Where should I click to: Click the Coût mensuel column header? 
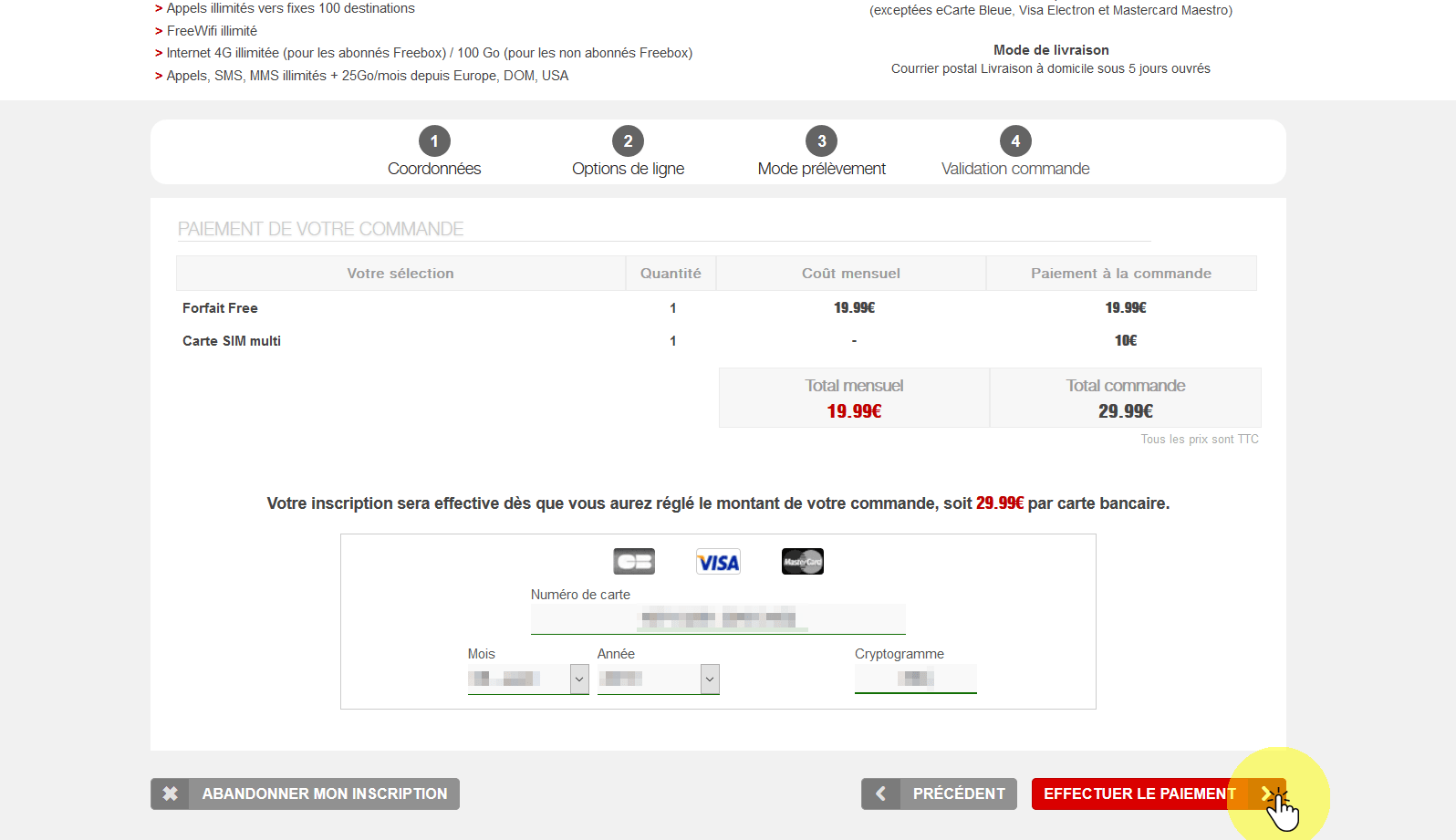pos(851,274)
